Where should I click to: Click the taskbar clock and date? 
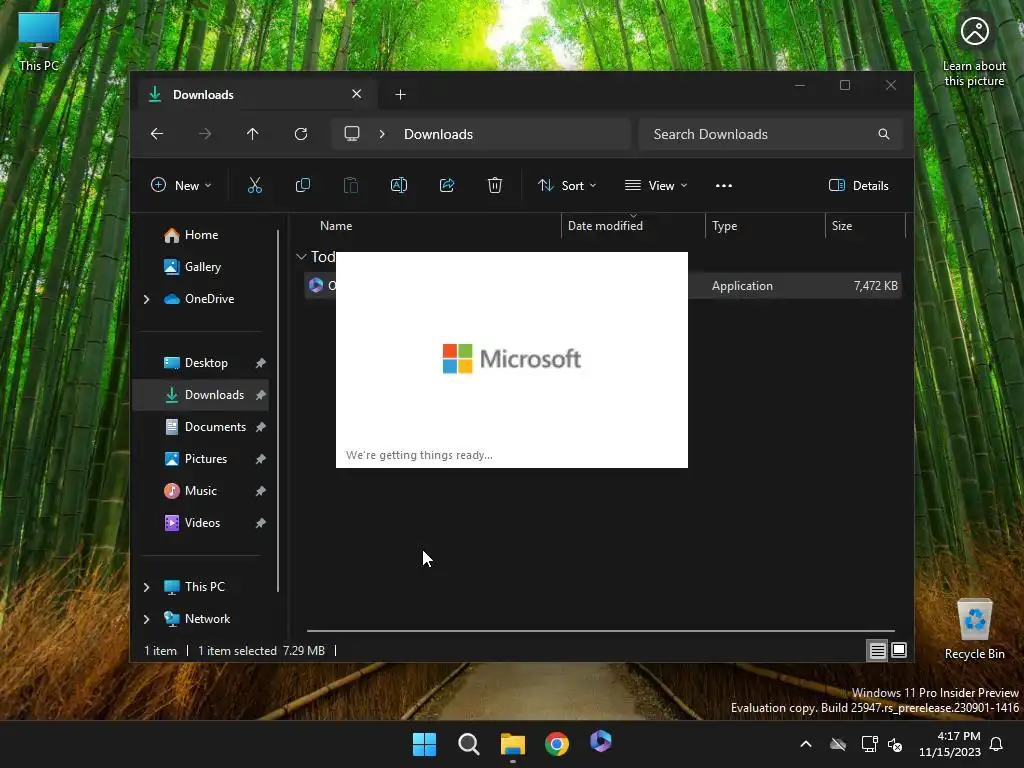(950, 744)
